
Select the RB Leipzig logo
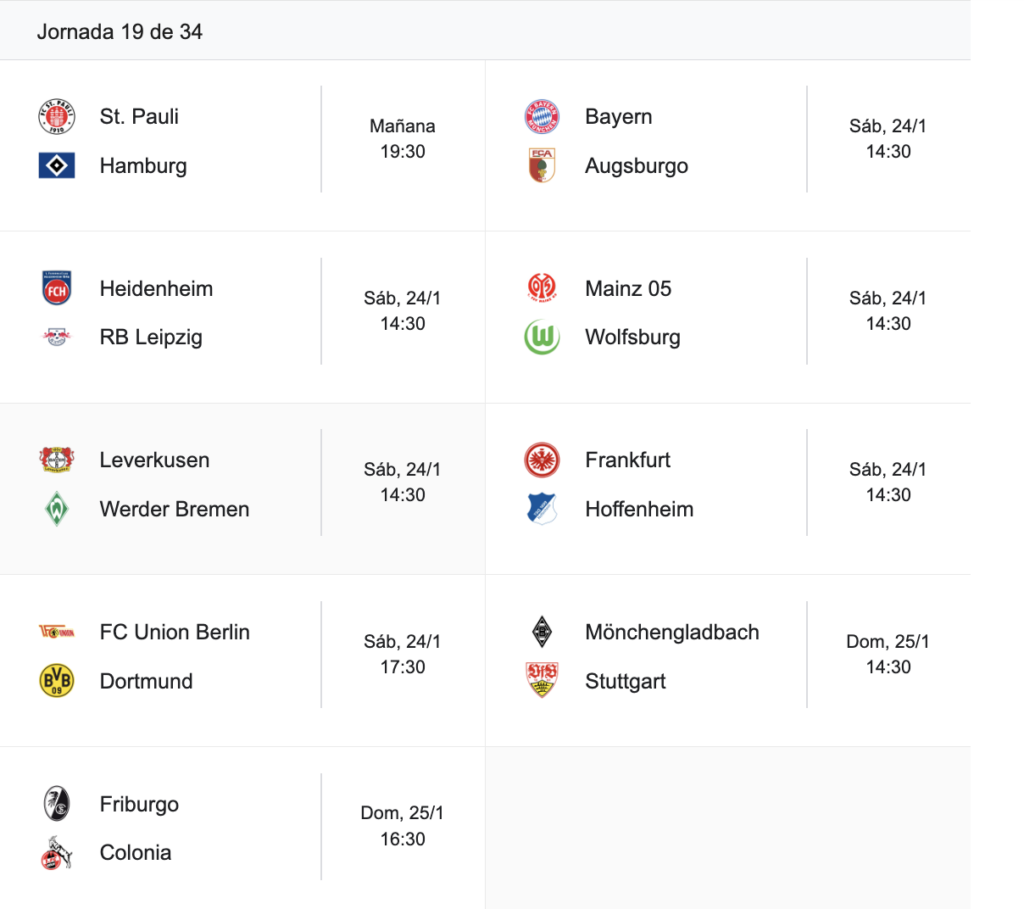click(57, 338)
